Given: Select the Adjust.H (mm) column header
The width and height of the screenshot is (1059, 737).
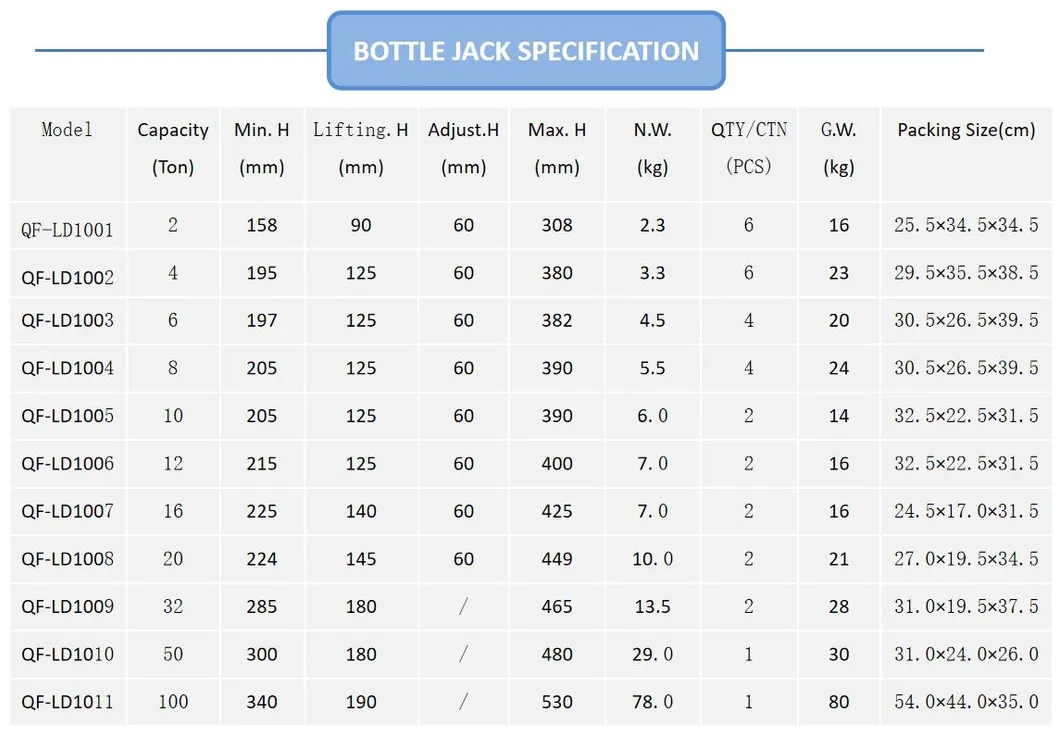Looking at the screenshot, I should [463, 148].
